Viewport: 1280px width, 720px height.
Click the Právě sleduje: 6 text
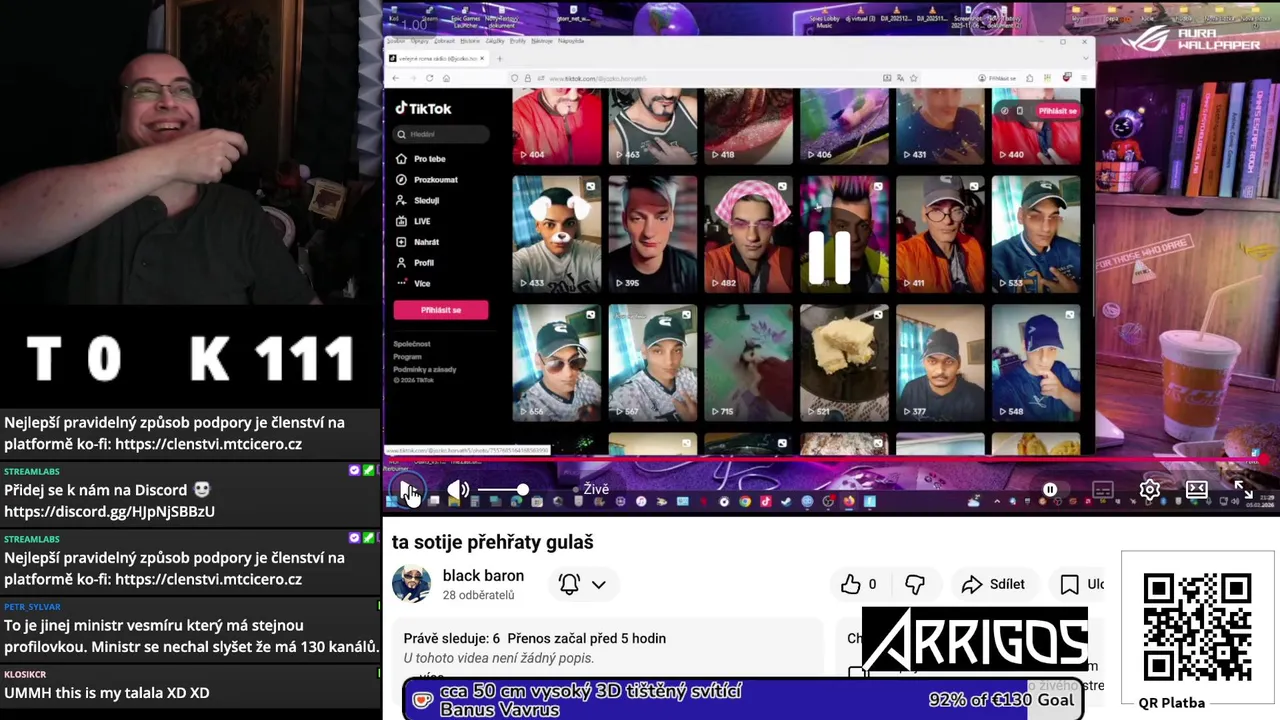pyautogui.click(x=452, y=638)
